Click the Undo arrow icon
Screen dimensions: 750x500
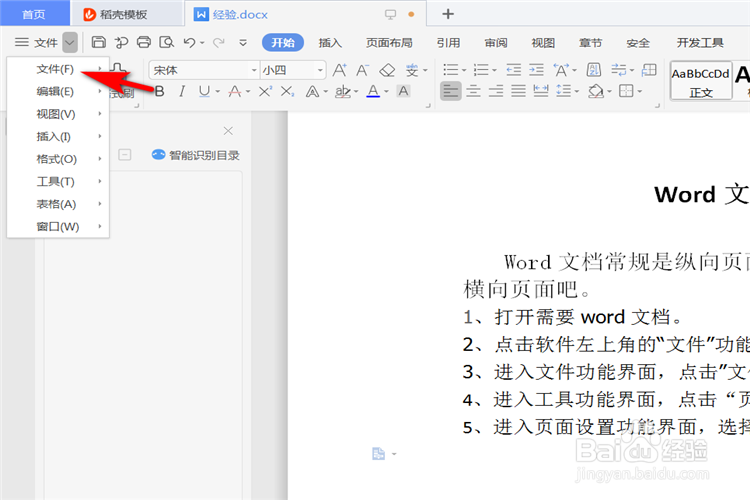[x=189, y=43]
